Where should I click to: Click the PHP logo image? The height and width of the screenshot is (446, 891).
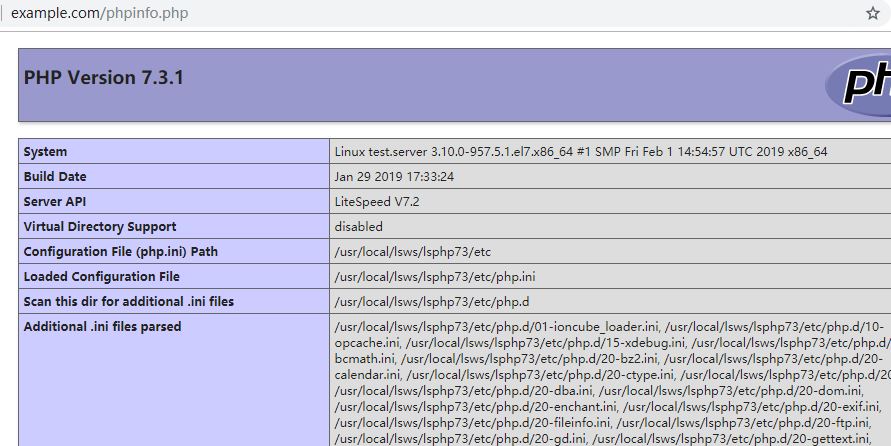(858, 85)
